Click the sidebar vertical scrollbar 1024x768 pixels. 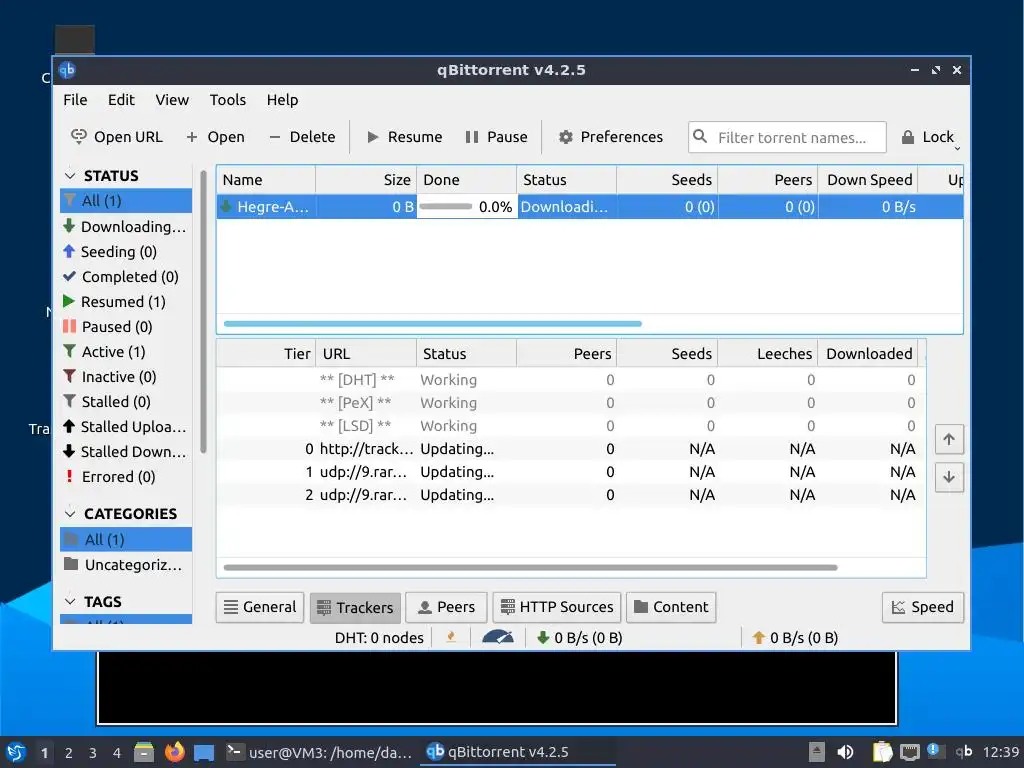click(203, 313)
